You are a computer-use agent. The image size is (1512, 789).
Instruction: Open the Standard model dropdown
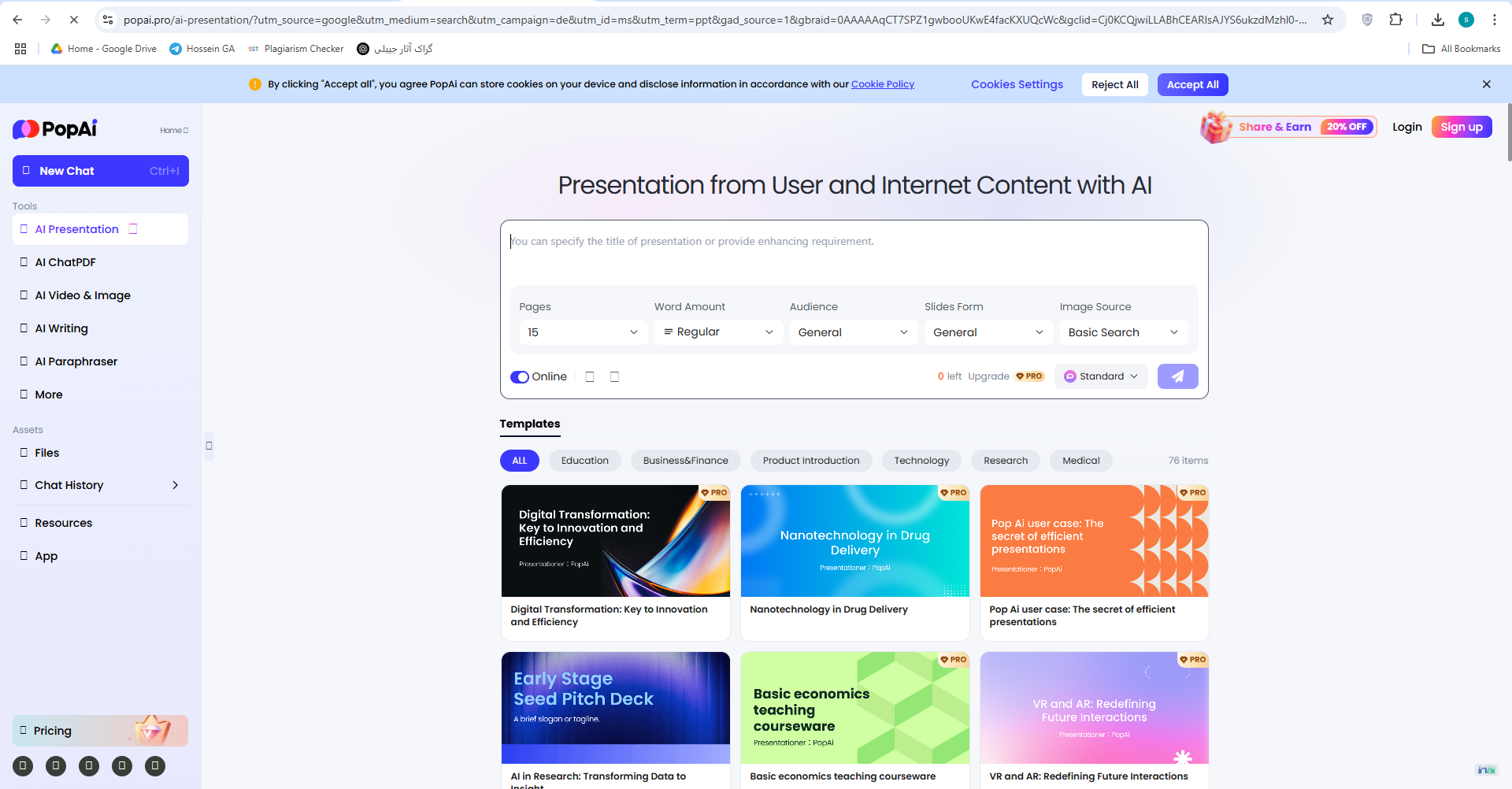[1101, 376]
